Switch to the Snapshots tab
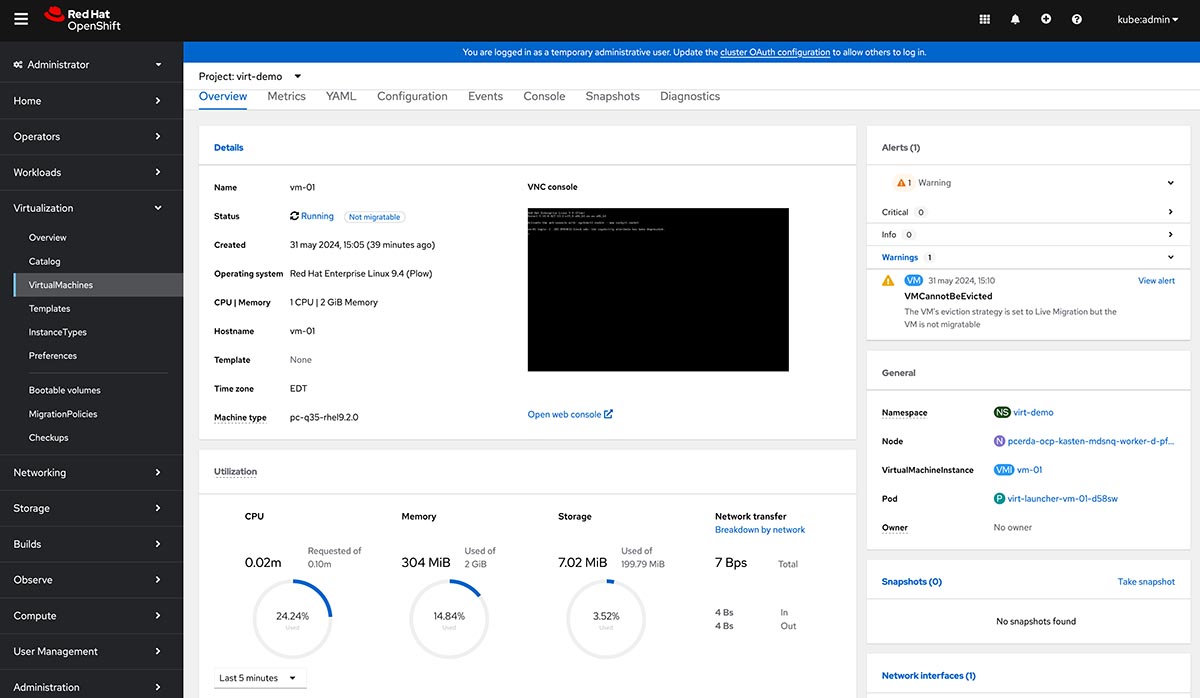 click(612, 96)
